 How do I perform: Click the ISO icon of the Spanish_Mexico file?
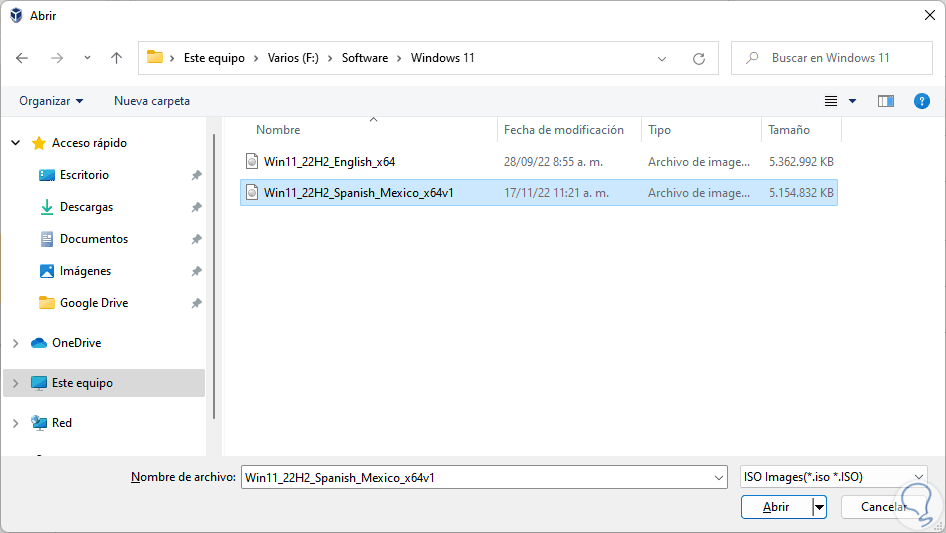tap(252, 193)
